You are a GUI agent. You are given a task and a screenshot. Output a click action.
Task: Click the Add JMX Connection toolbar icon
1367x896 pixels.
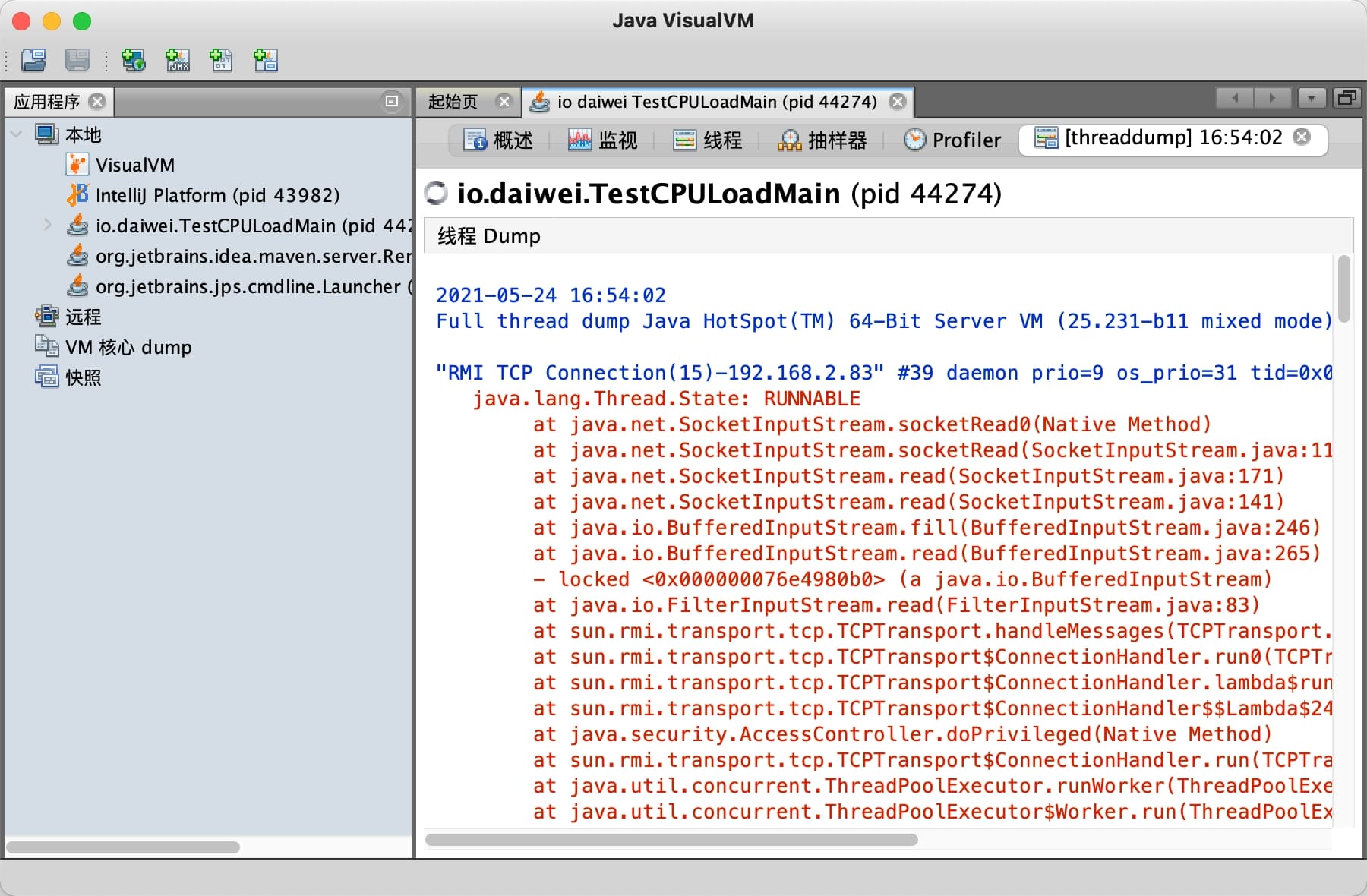coord(178,59)
